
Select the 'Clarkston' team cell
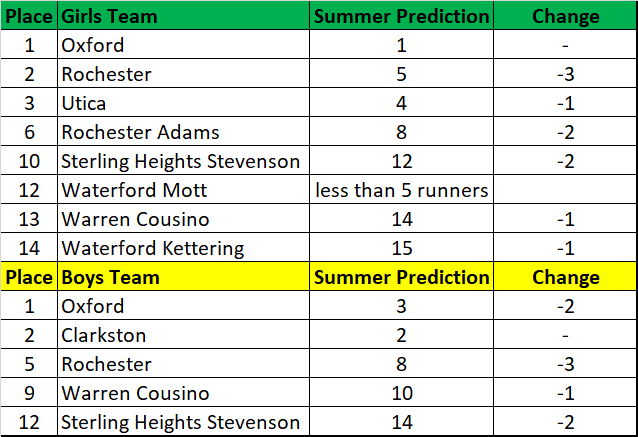click(x=104, y=335)
